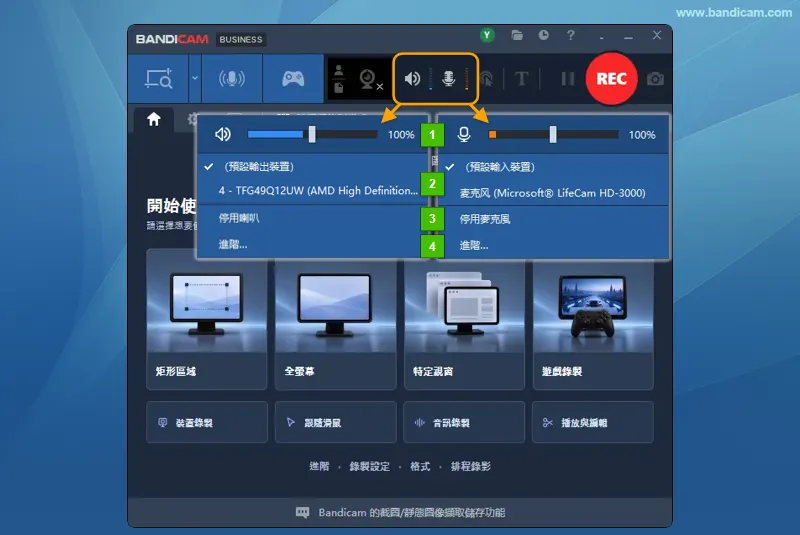Screen dimensions: 800x535
Task: Toggle the text overlay T icon
Action: [521, 79]
